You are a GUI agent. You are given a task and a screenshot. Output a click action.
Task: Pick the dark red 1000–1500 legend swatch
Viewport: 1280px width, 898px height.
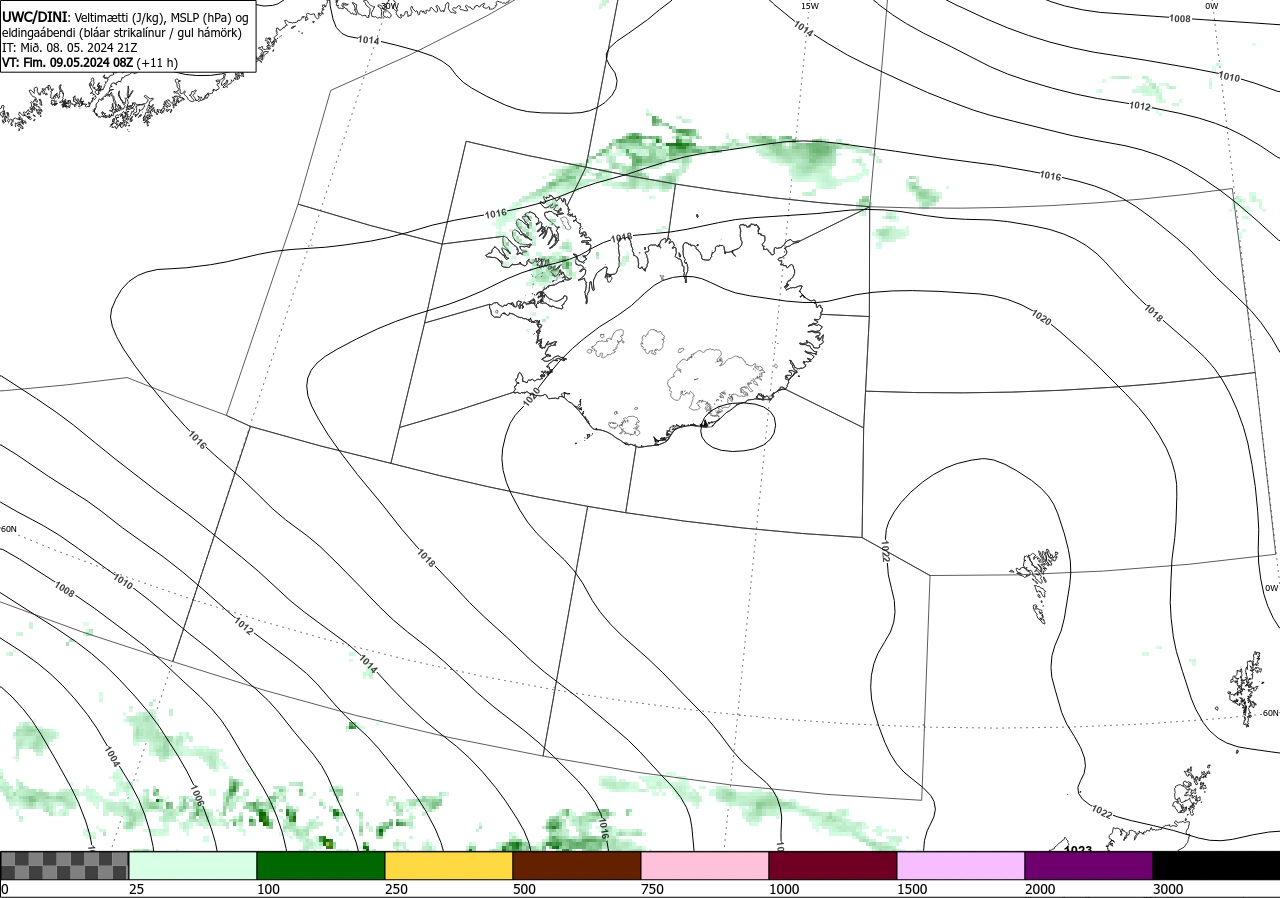tap(833, 865)
